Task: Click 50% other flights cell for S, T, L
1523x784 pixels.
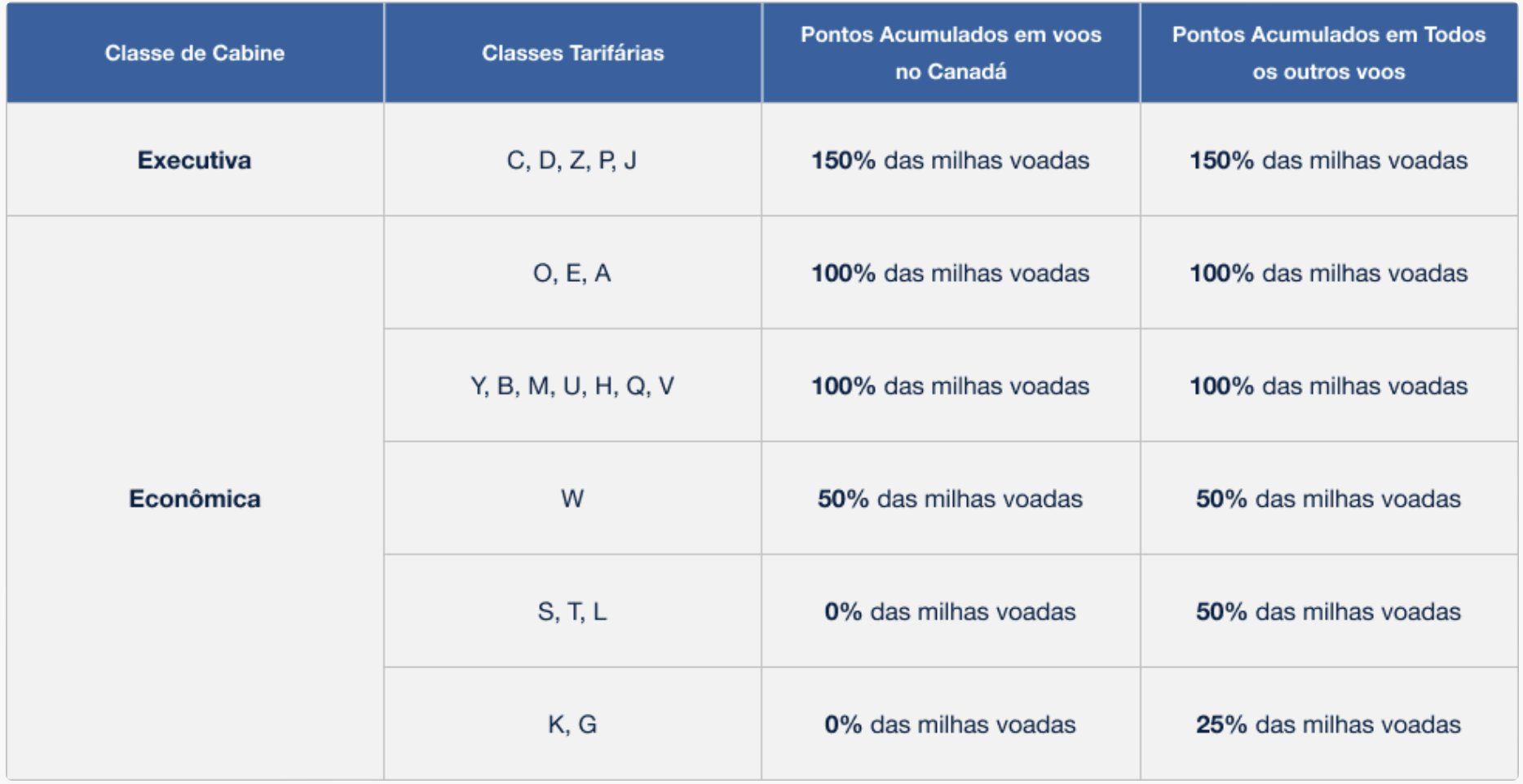Action: click(x=1328, y=611)
